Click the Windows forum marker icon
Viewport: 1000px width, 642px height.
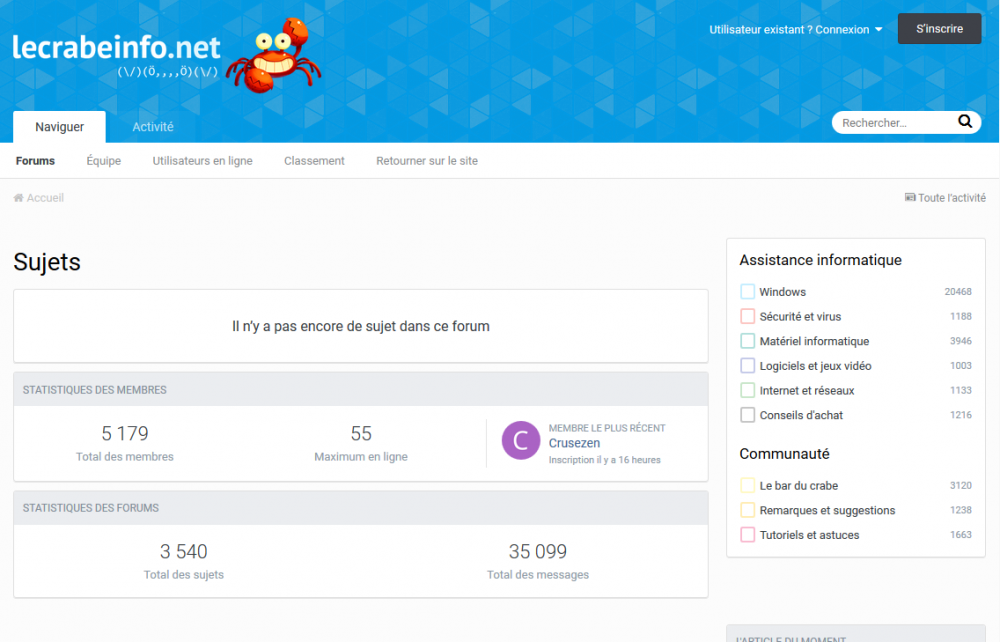pos(746,291)
